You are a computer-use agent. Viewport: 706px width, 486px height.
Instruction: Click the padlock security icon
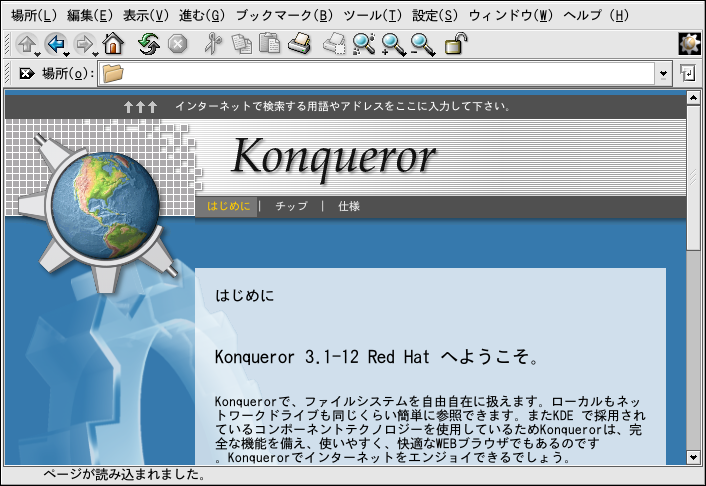tap(455, 43)
